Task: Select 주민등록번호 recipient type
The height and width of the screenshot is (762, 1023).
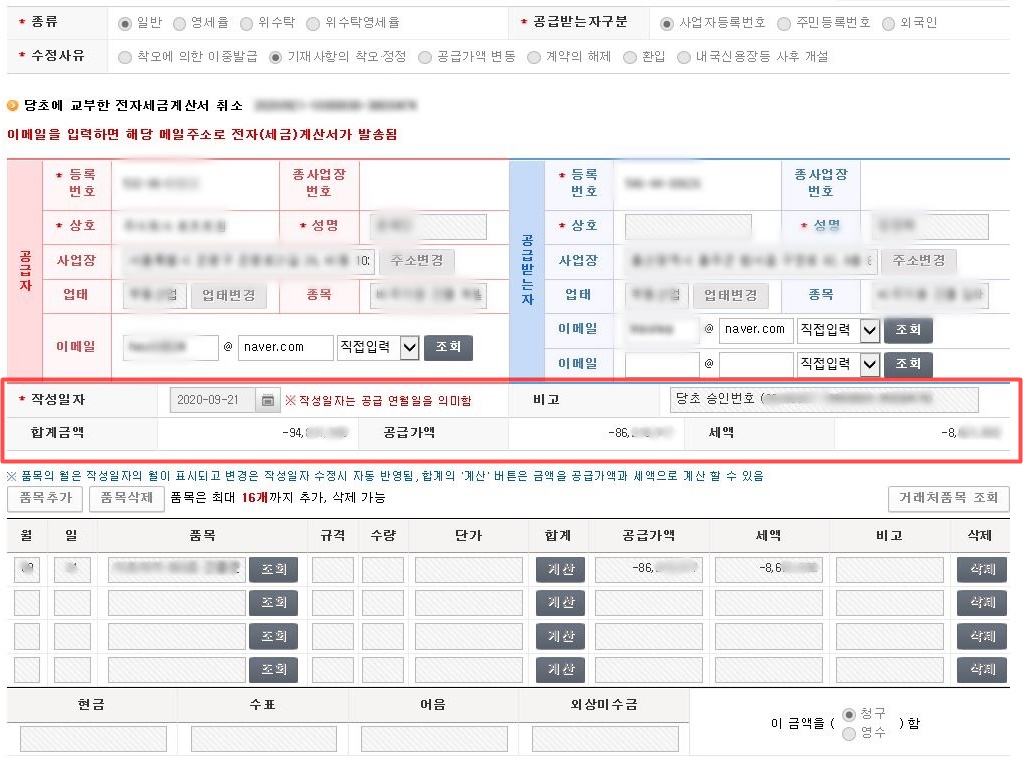Action: 784,24
